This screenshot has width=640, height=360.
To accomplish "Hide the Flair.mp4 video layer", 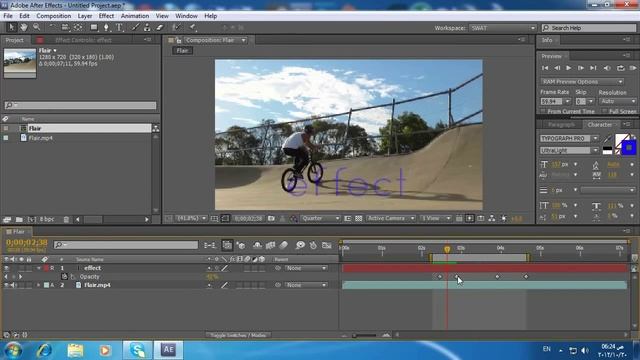I will click(7, 285).
